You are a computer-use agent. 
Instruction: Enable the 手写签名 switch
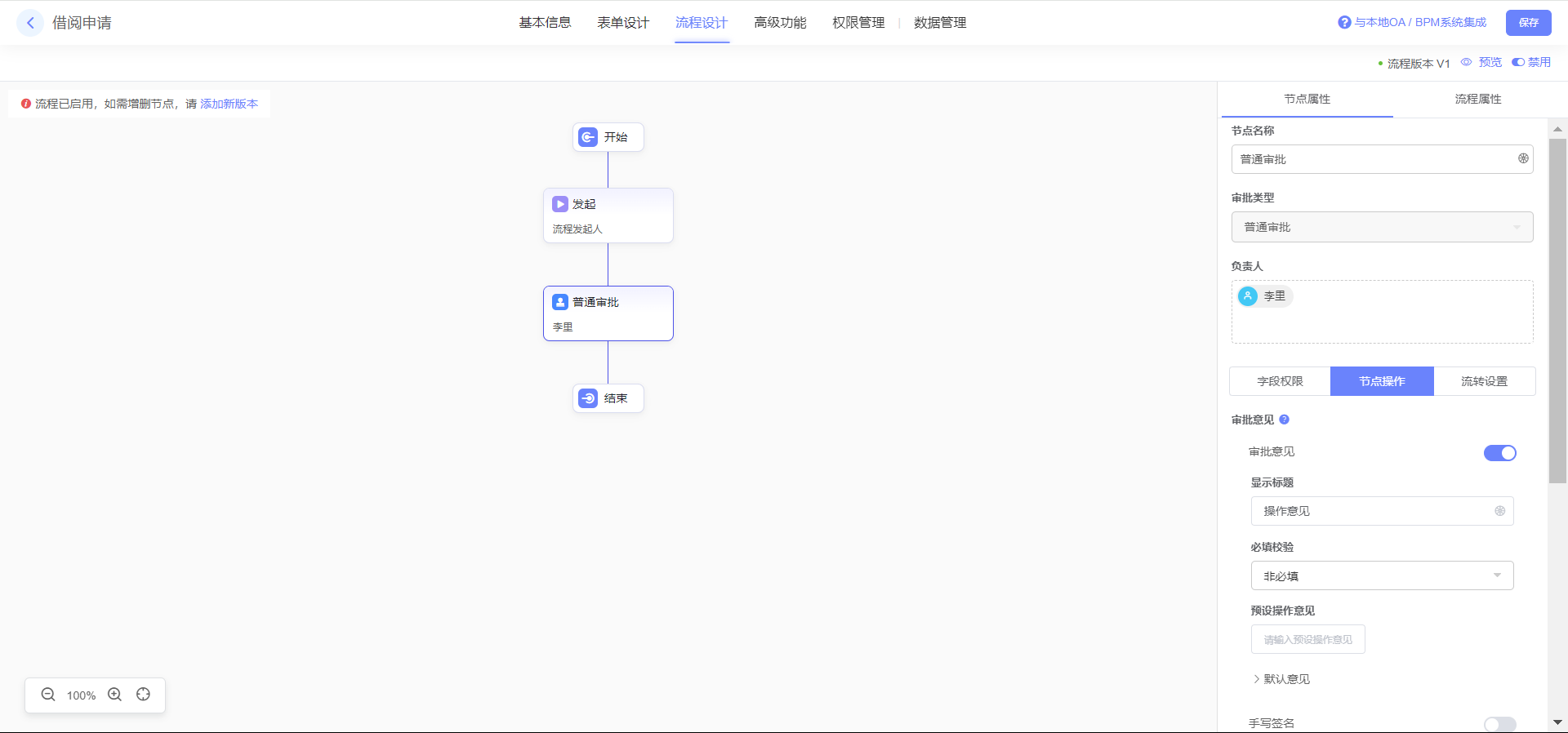(x=1499, y=724)
